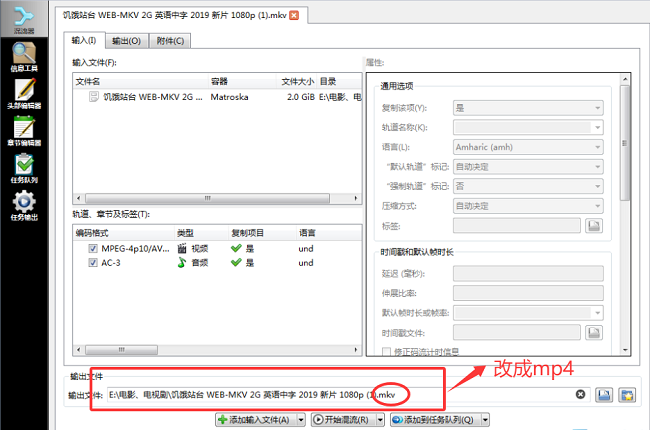This screenshot has height=430, width=650.
Task: Browse for the tags (标签) file
Action: pyautogui.click(x=594, y=226)
